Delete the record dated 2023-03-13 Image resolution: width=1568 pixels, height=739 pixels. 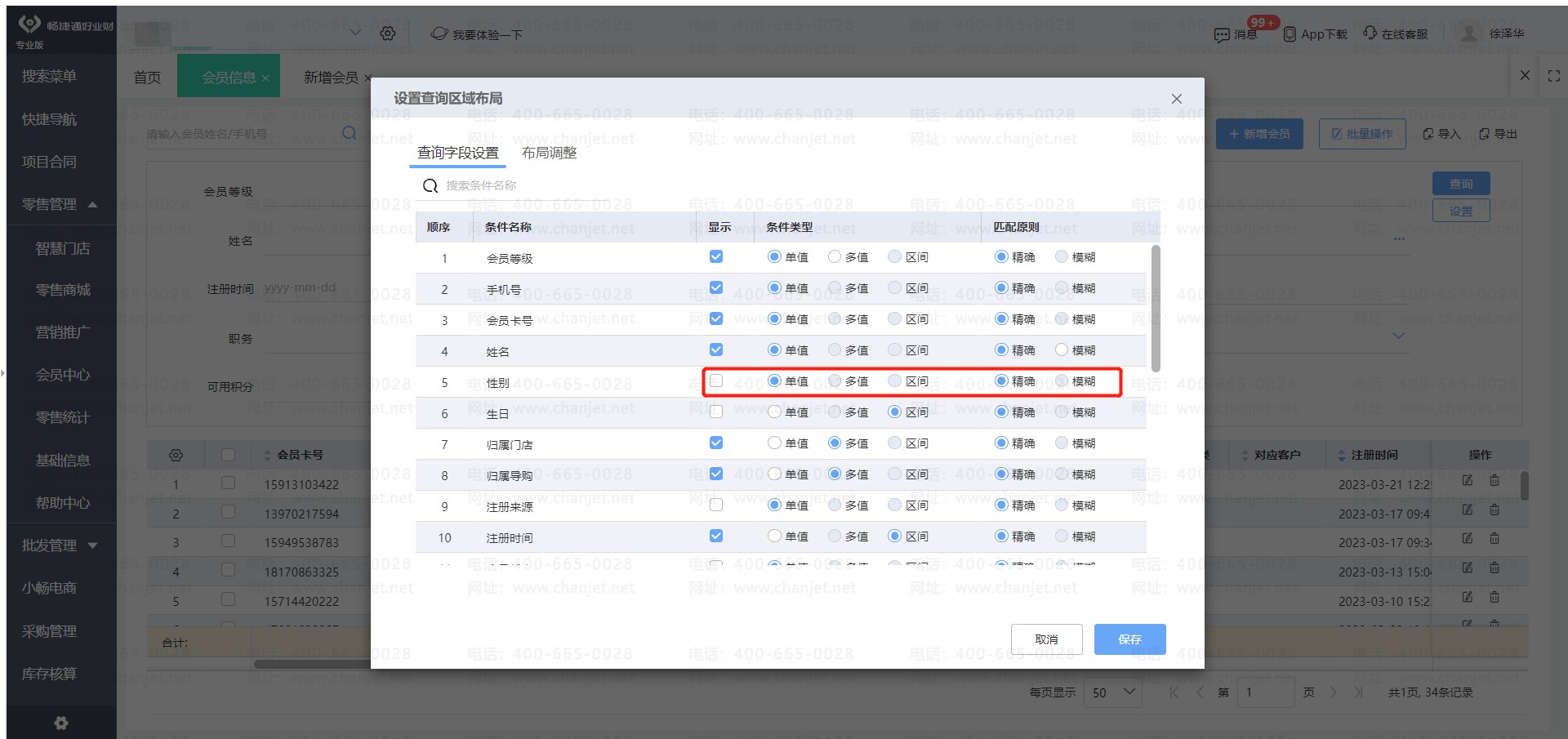click(1494, 568)
